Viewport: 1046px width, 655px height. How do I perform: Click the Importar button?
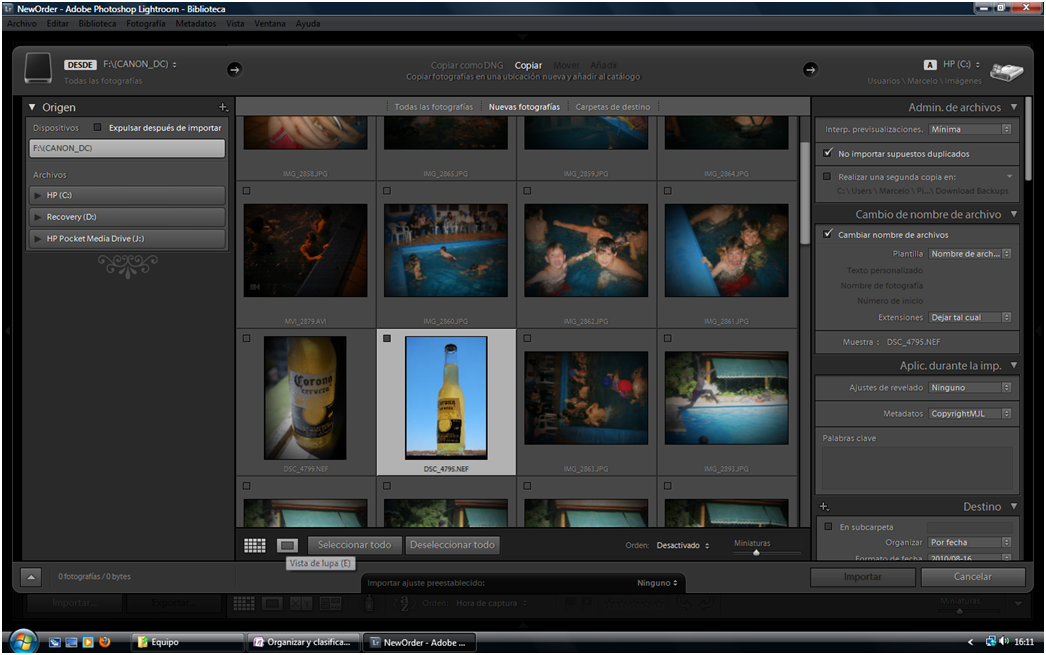863,577
